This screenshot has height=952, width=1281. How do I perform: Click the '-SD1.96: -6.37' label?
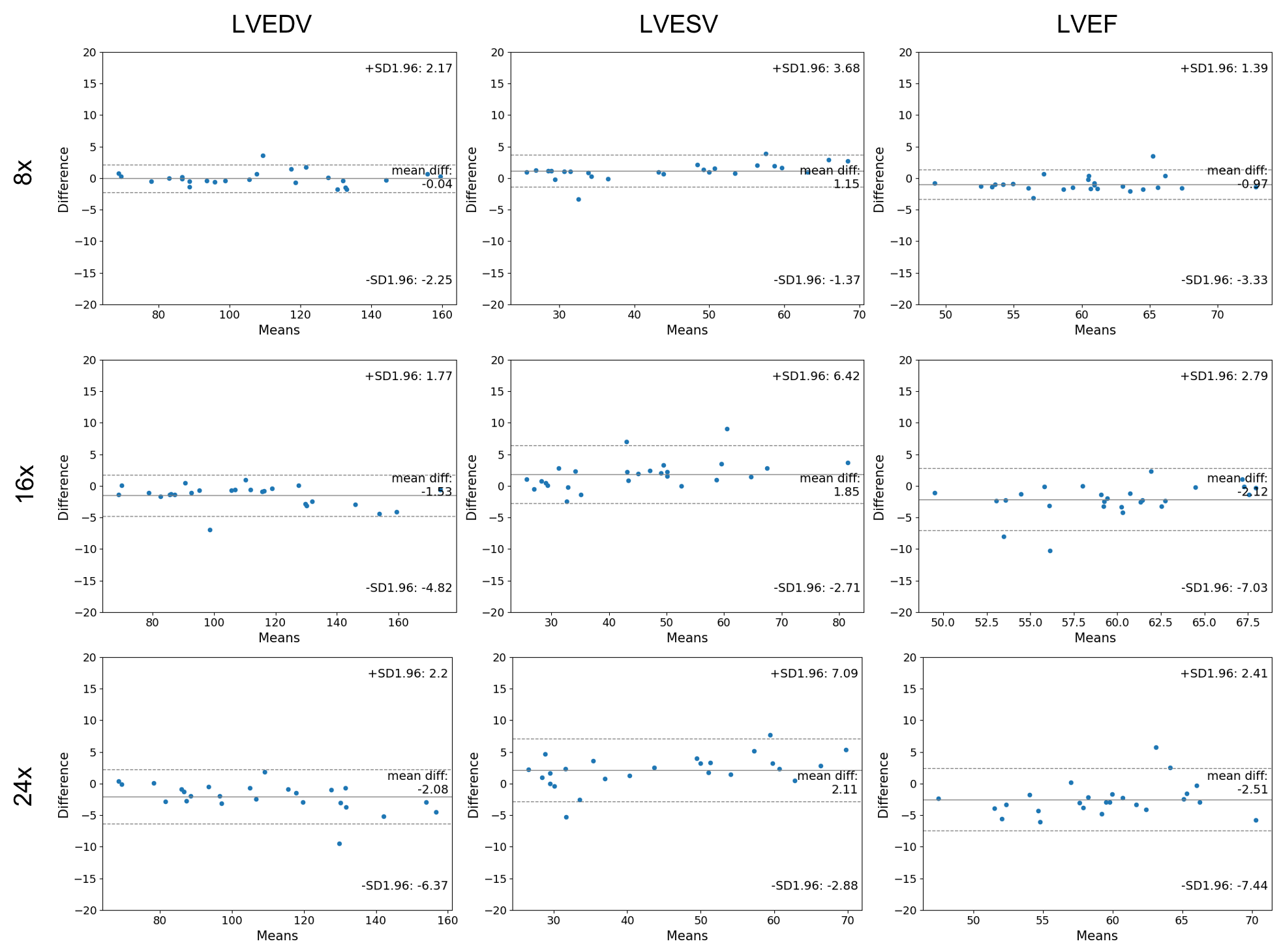pos(405,885)
